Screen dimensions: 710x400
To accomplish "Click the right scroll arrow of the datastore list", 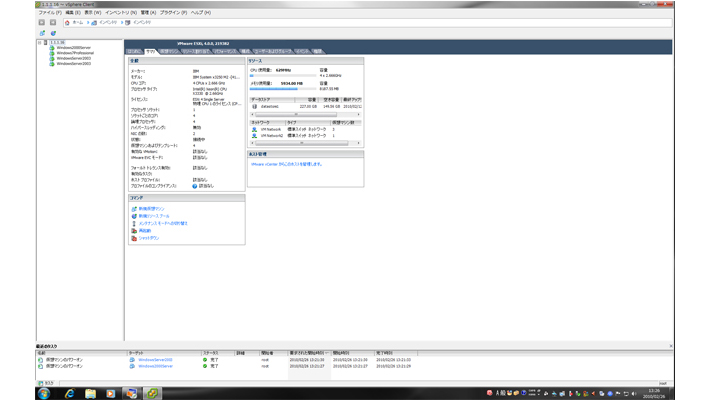I will 359,114.
